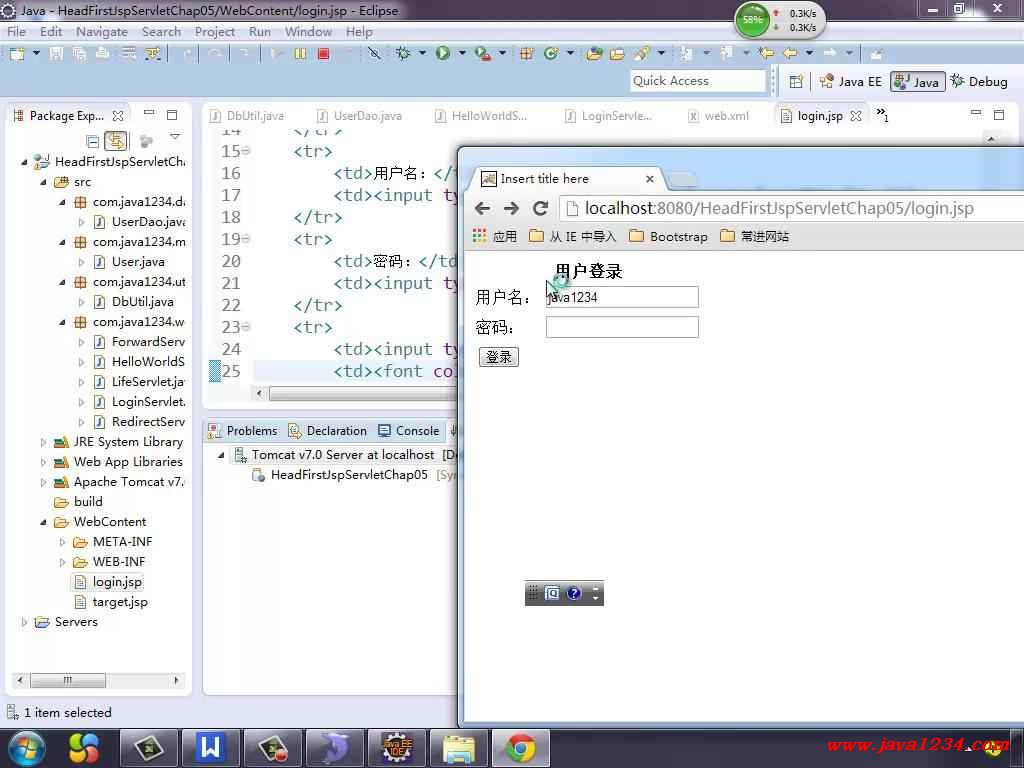
Task: Toggle Link with Editor in Package Explorer
Action: [x=117, y=141]
